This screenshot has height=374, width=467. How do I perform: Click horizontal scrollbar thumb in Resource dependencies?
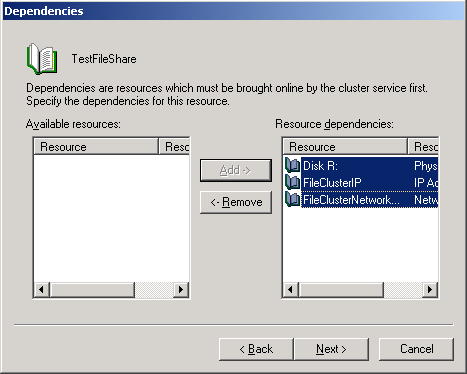(341, 289)
